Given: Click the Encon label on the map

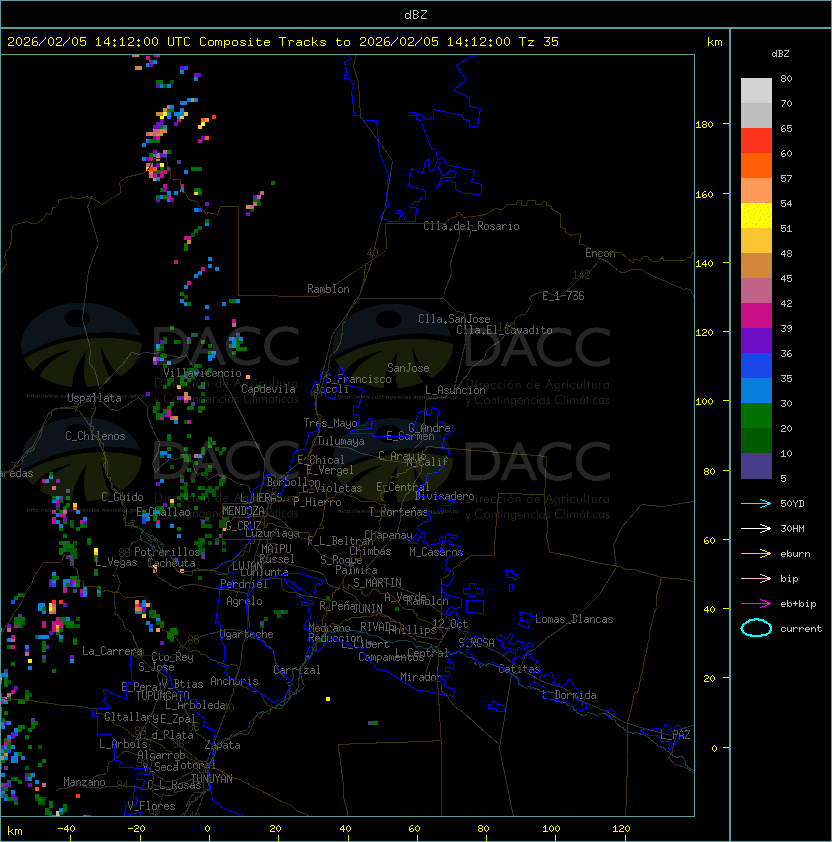Looking at the screenshot, I should tap(600, 253).
